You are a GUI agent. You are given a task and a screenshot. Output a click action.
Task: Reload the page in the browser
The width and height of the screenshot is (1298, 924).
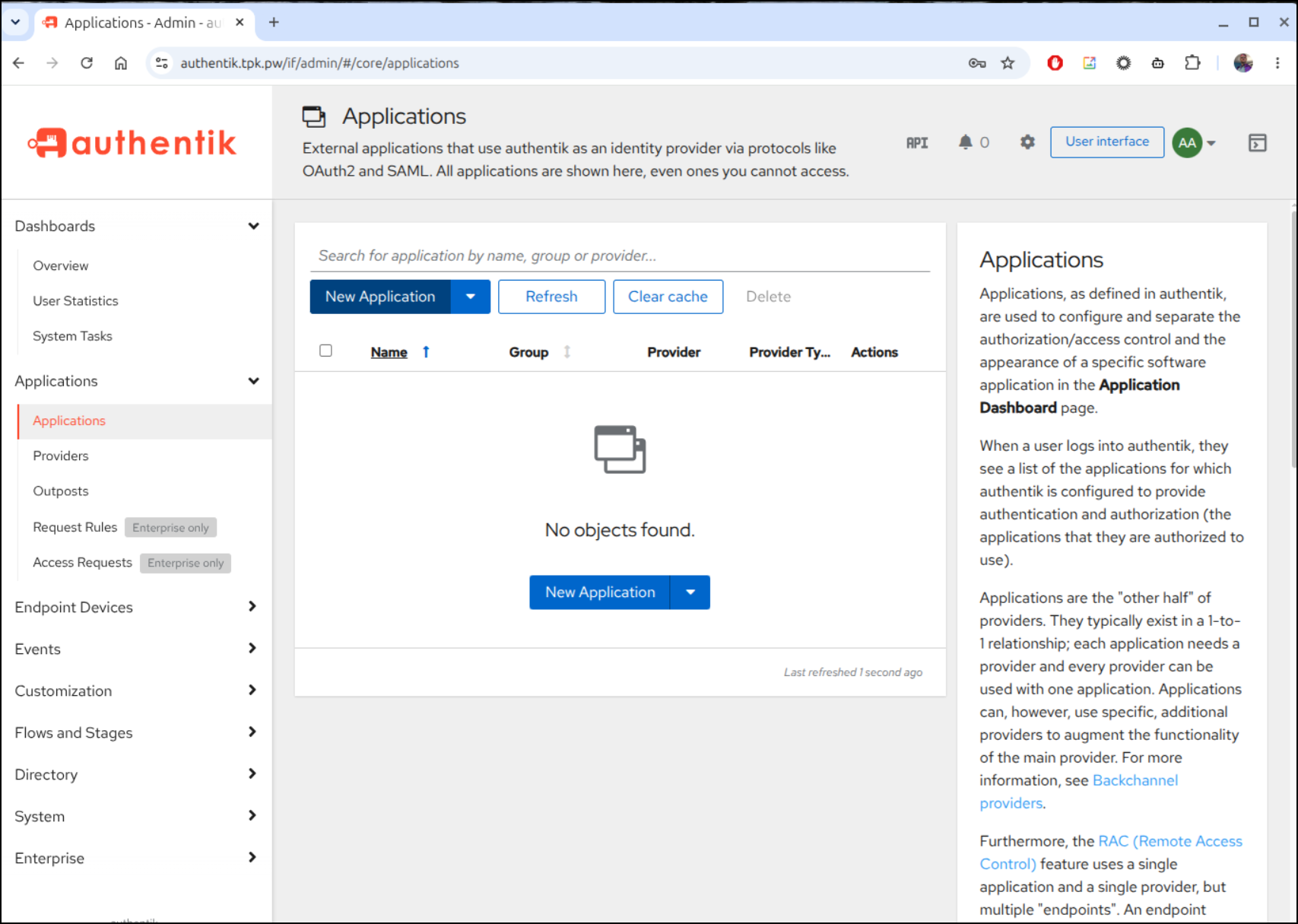point(87,63)
